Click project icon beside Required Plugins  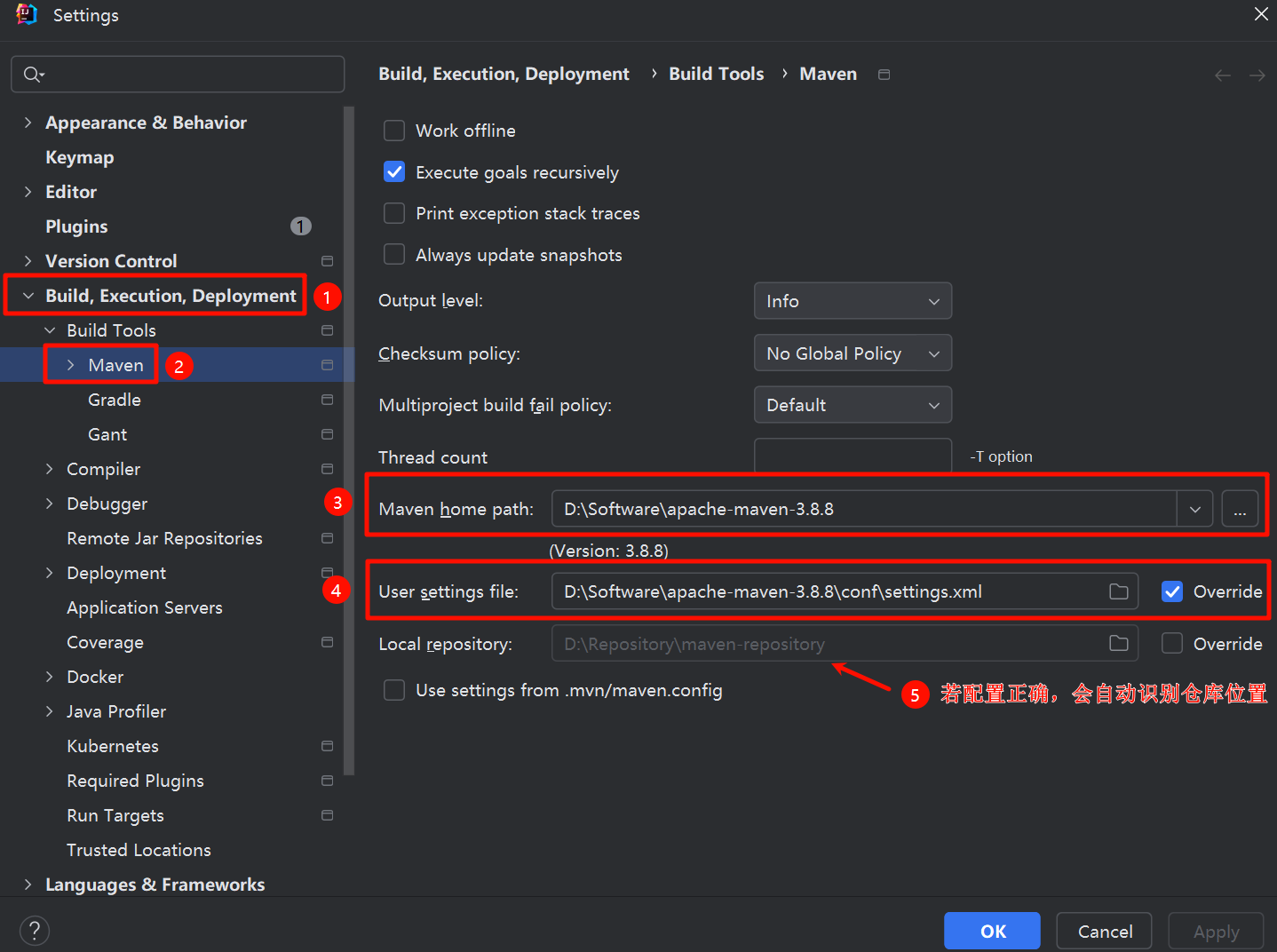coord(327,781)
